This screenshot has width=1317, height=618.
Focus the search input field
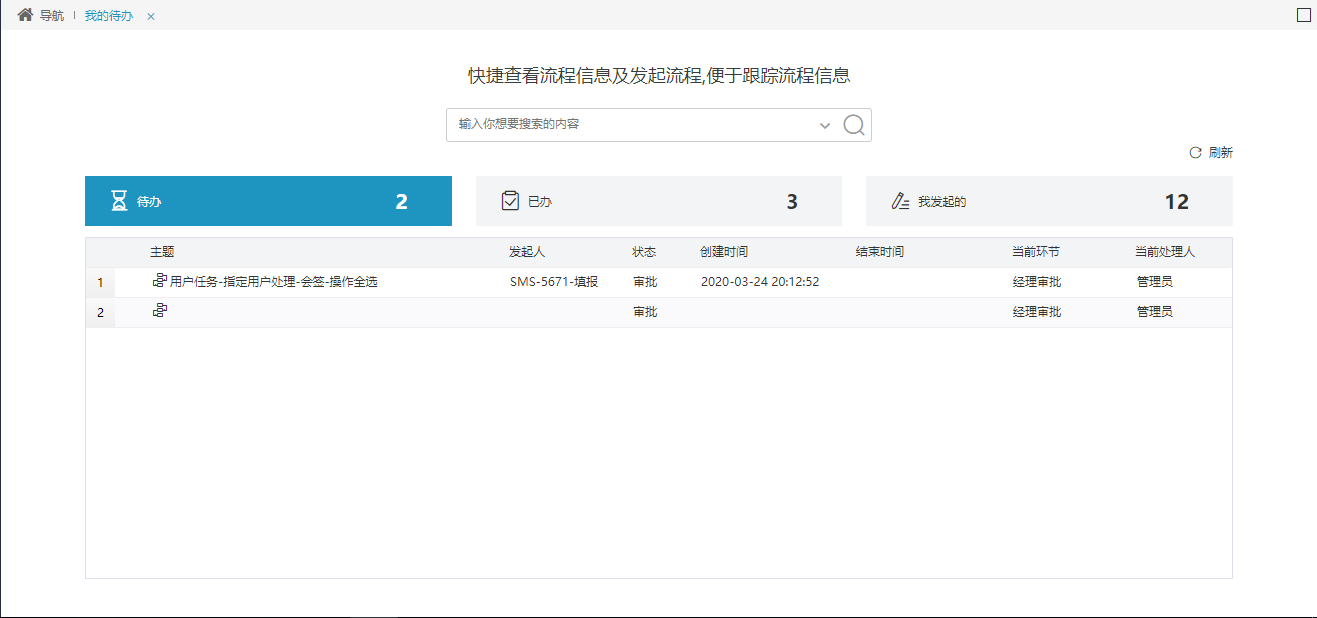(633, 125)
